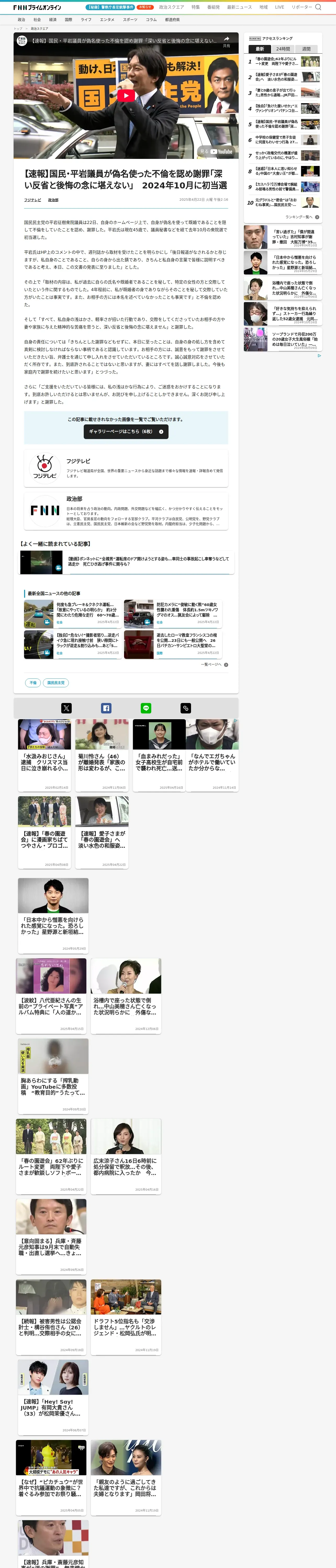Click the Fuji TV logo in author card

pyautogui.click(x=44, y=468)
